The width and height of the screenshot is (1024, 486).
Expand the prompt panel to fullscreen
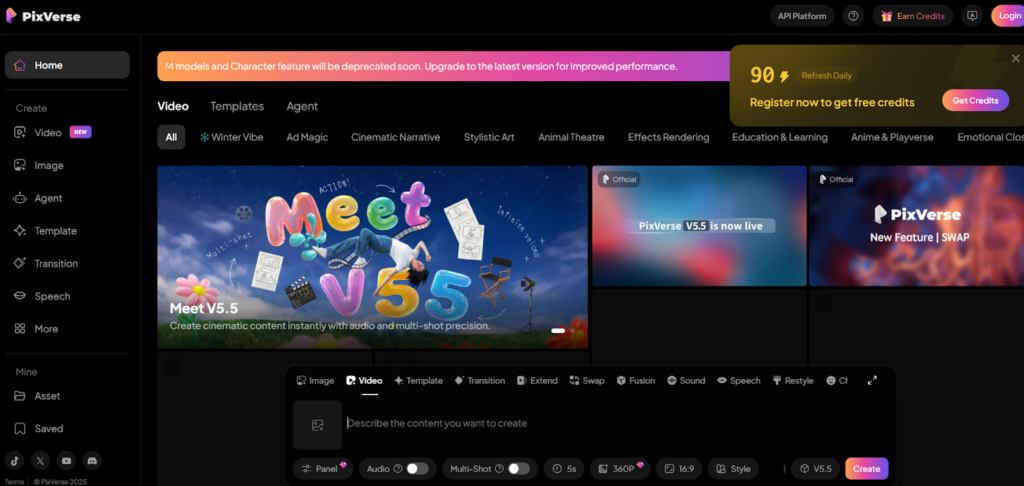point(872,381)
